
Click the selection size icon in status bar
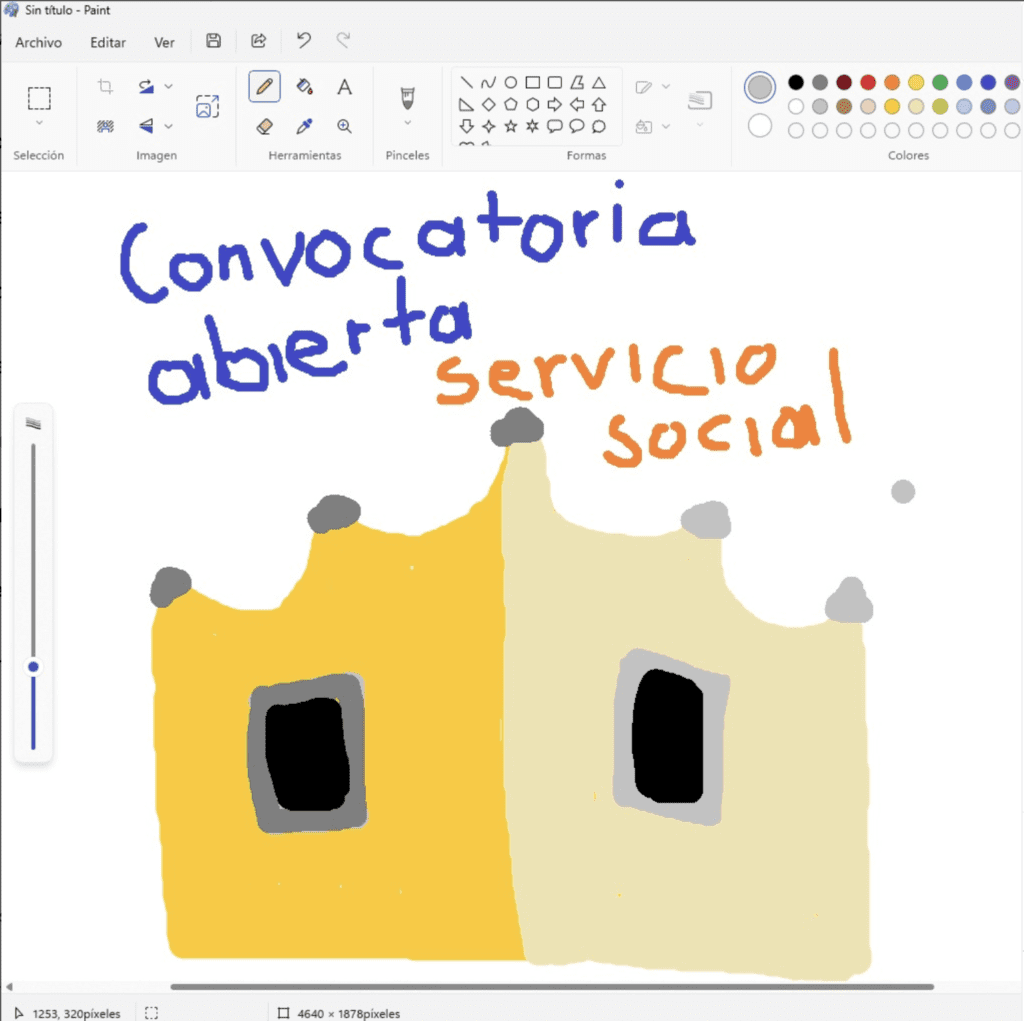(x=152, y=1013)
